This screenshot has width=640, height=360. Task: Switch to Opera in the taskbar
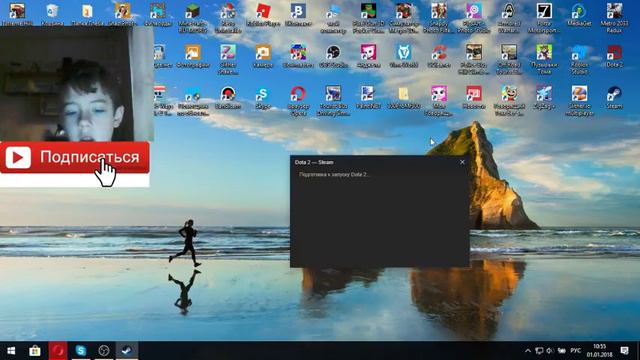click(58, 351)
